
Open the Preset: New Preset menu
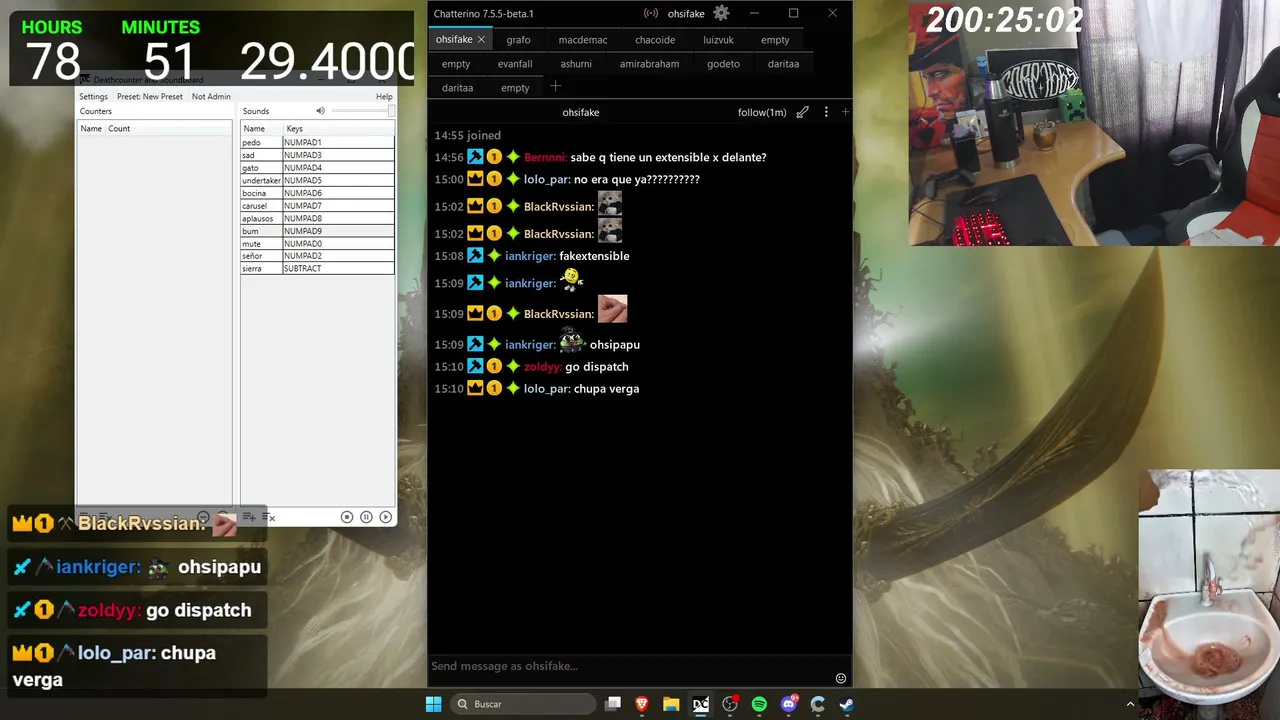[x=150, y=97]
